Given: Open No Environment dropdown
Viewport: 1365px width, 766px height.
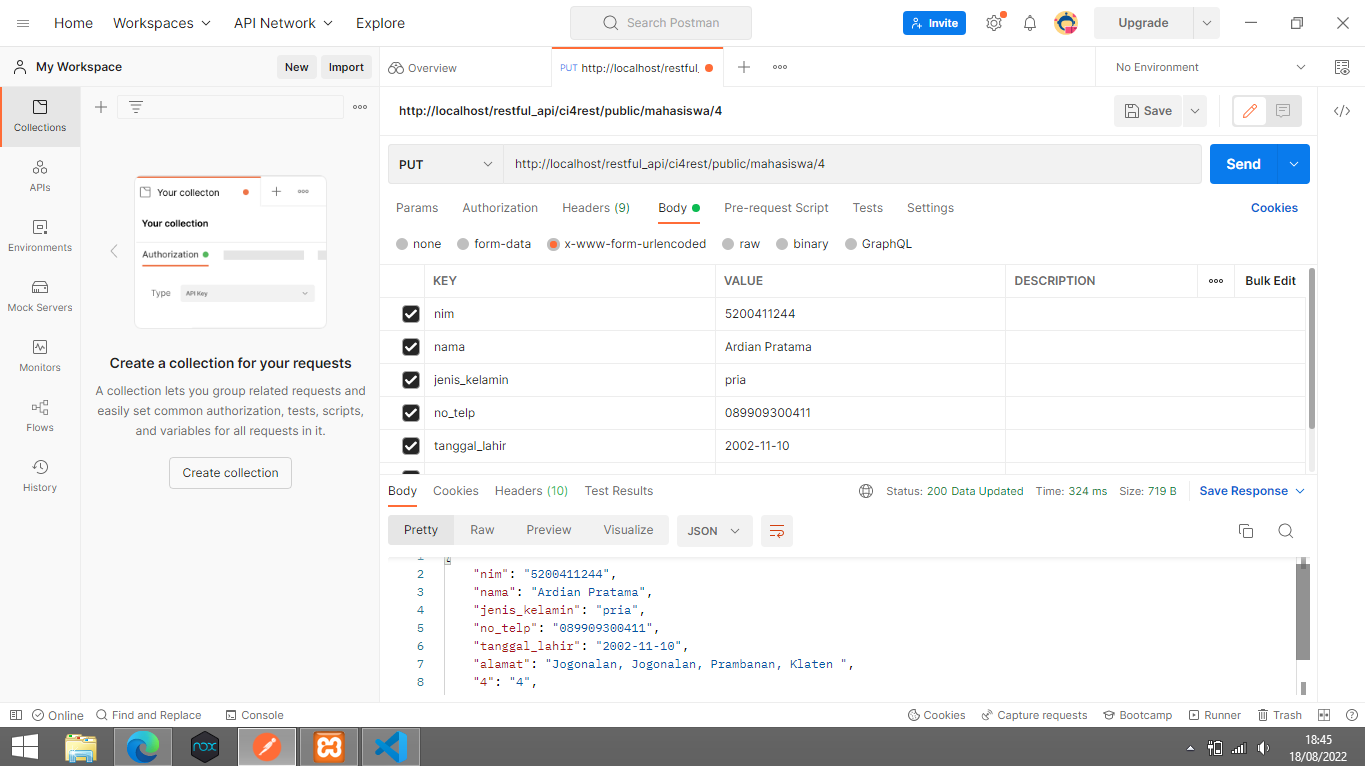Looking at the screenshot, I should (1210, 67).
